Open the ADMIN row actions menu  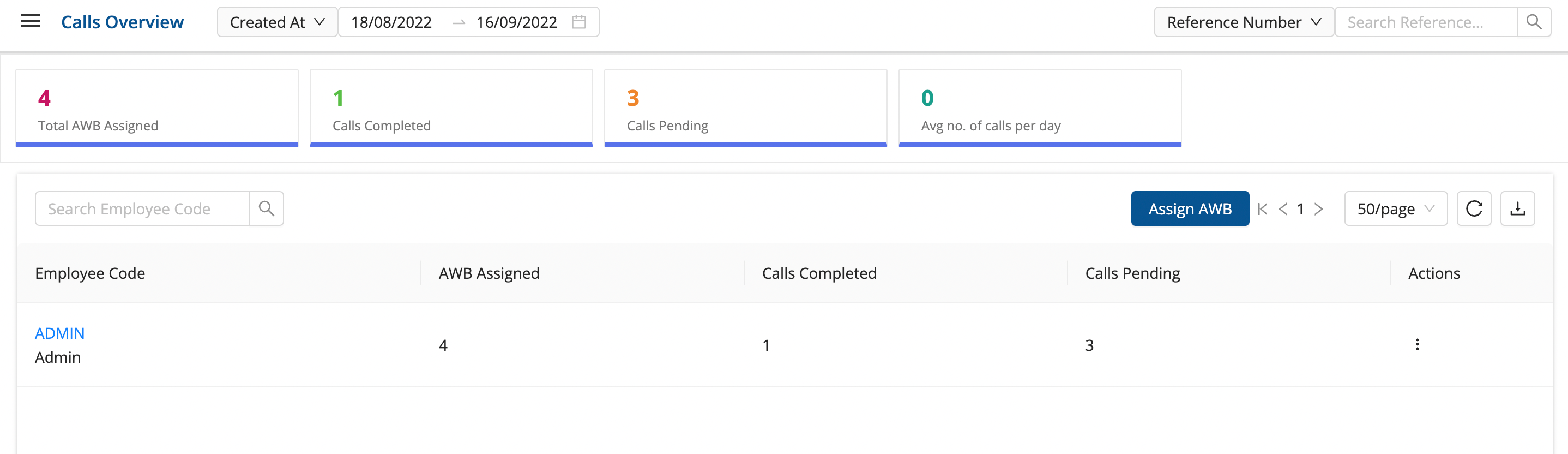coord(1417,344)
